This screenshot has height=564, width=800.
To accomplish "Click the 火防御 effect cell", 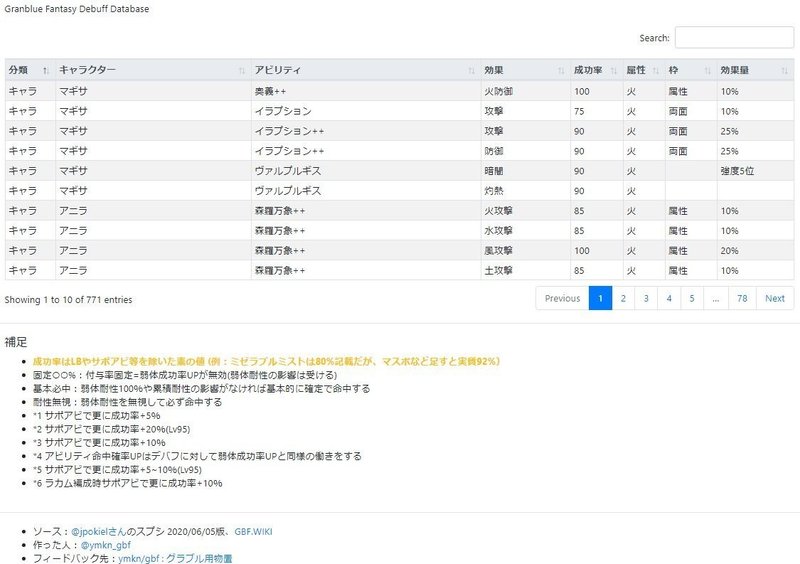I will pos(525,91).
